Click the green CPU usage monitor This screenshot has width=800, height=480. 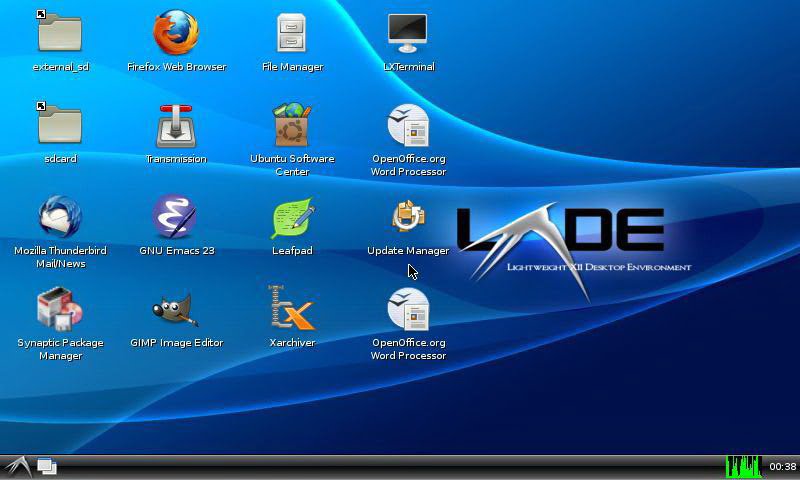pos(743,467)
